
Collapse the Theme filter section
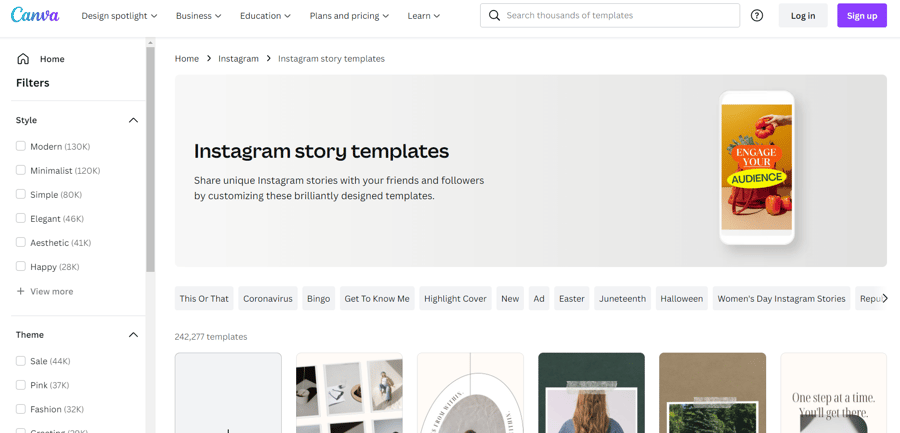click(x=133, y=335)
